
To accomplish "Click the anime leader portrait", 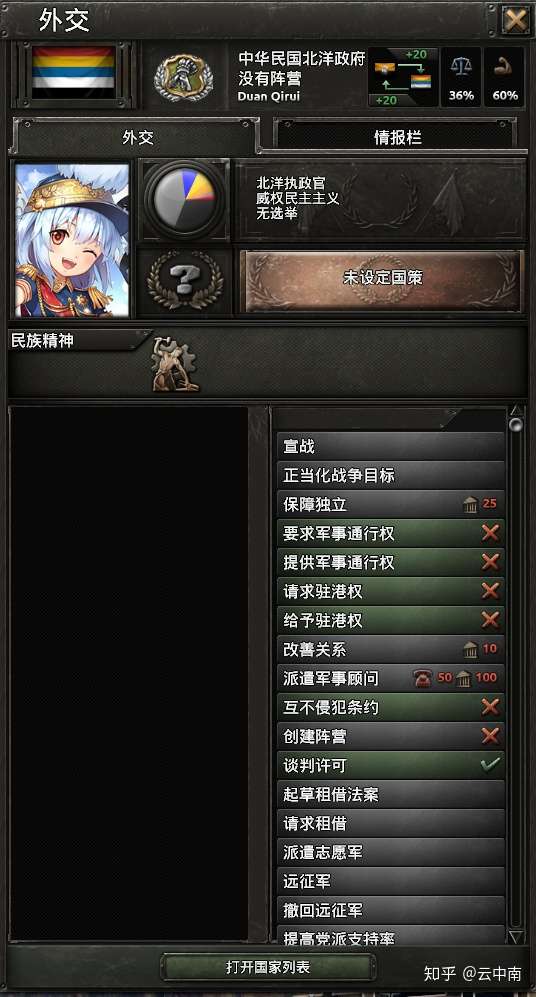I will pyautogui.click(x=72, y=240).
